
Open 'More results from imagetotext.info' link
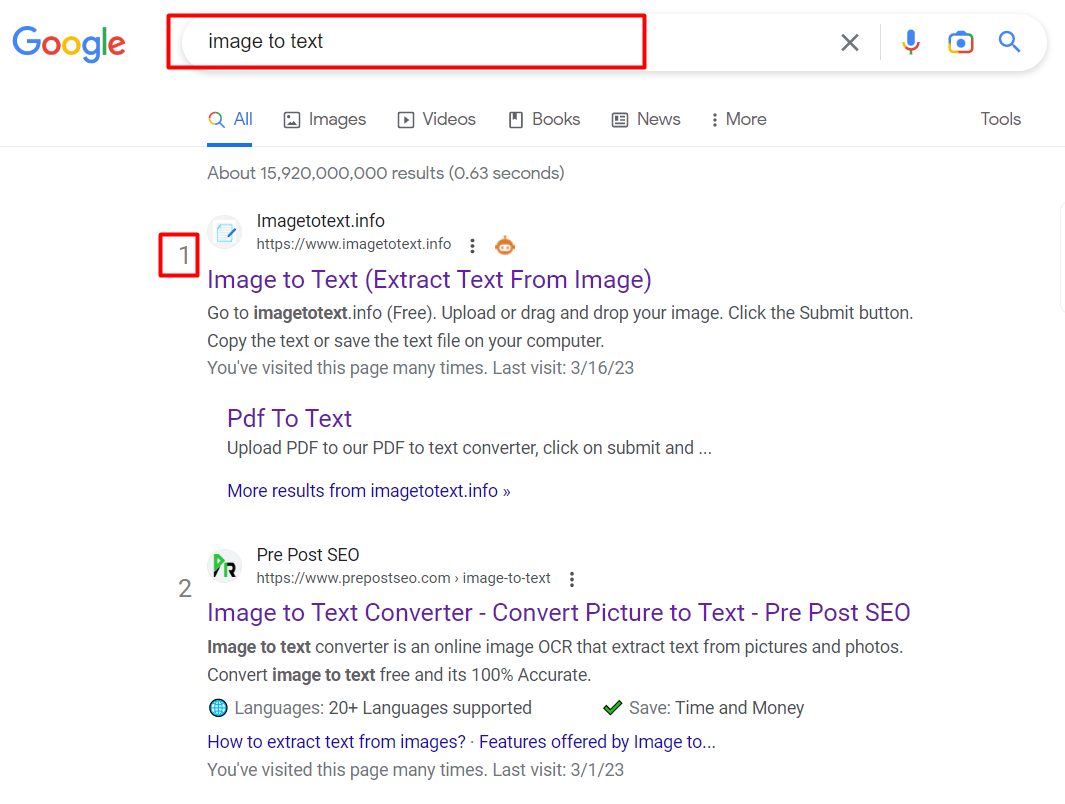click(369, 490)
